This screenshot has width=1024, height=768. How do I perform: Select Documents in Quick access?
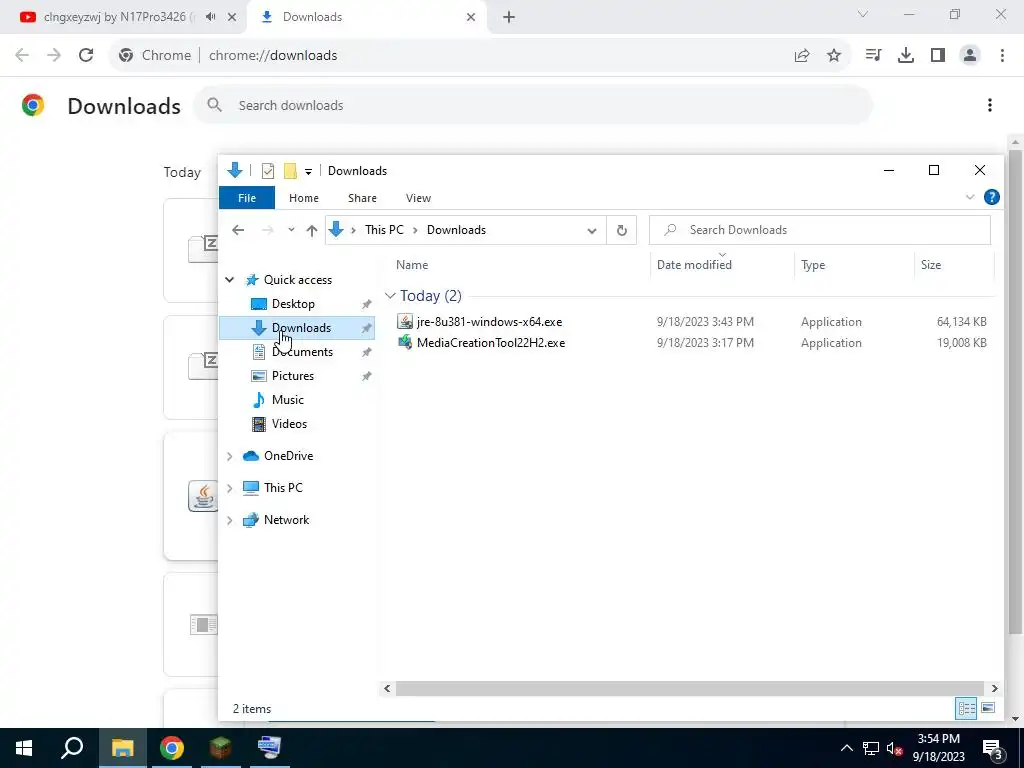click(x=302, y=352)
